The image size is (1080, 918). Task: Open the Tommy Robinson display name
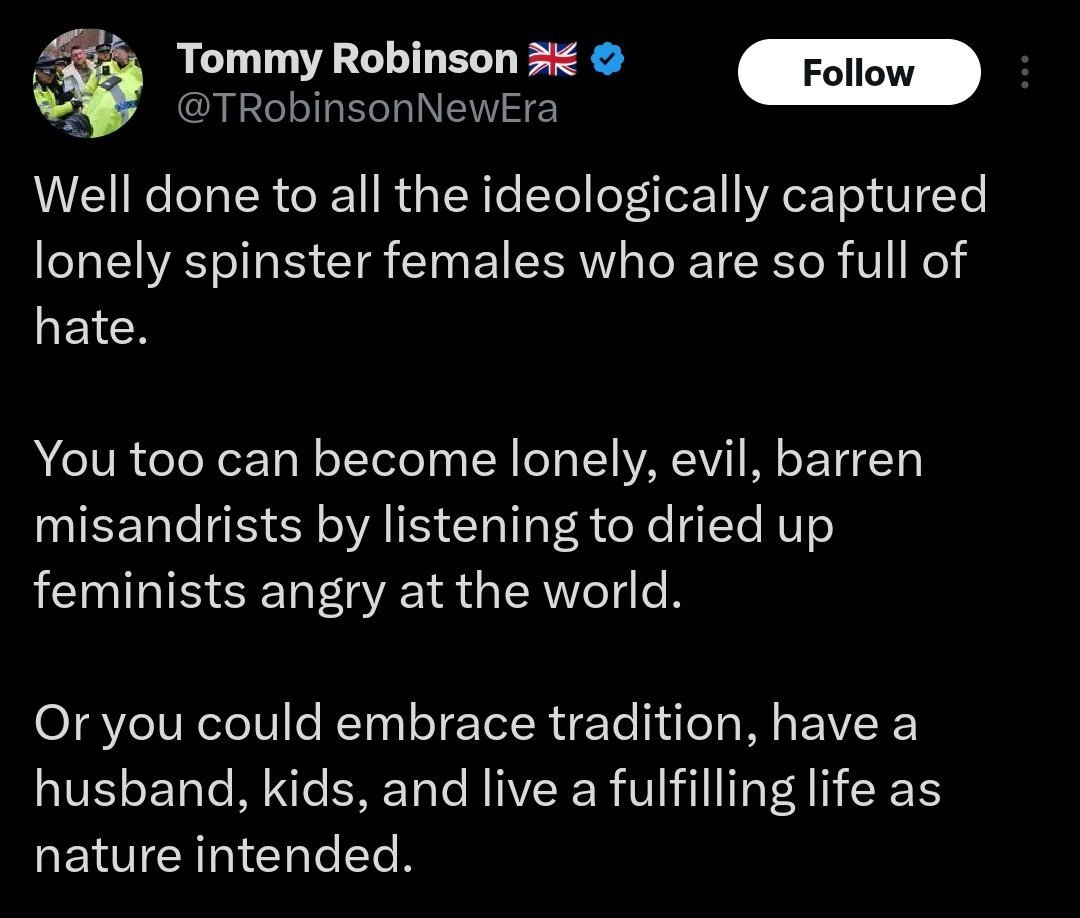coord(348,62)
